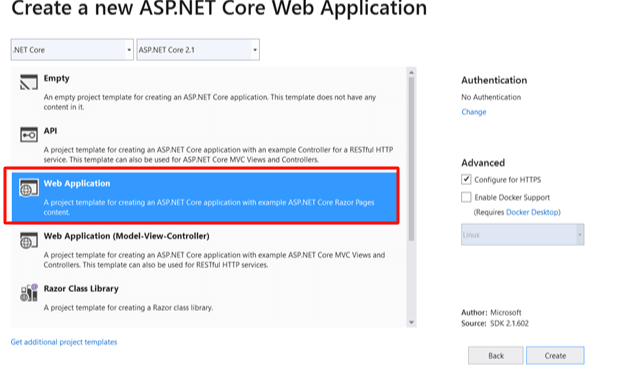
Task: Click the Author Microsoft text
Action: point(491,312)
